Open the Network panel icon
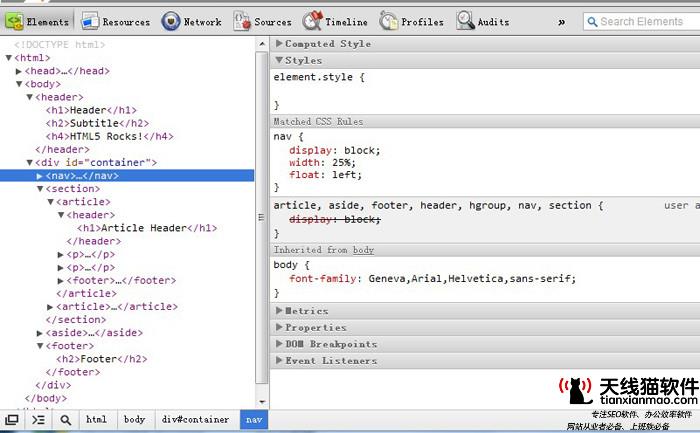This screenshot has width=700, height=433. (171, 21)
